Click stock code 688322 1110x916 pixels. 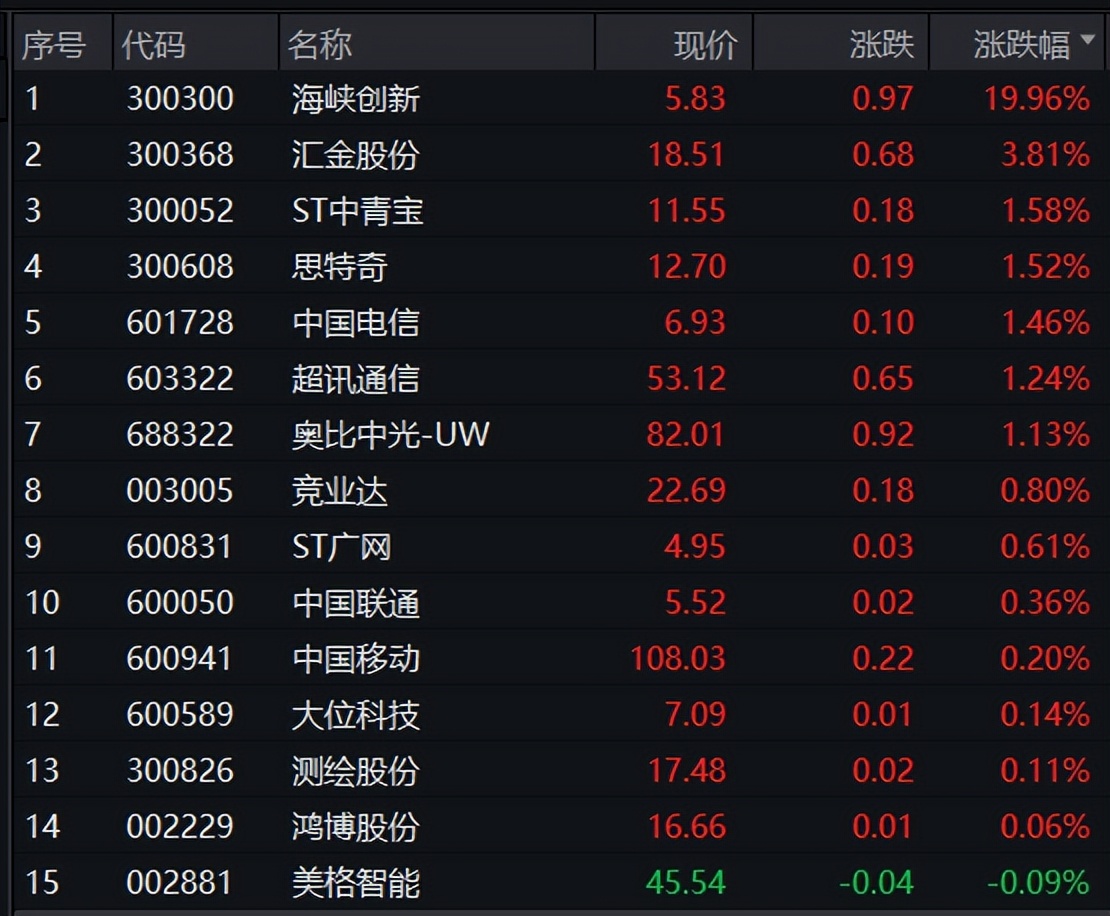pyautogui.click(x=180, y=434)
